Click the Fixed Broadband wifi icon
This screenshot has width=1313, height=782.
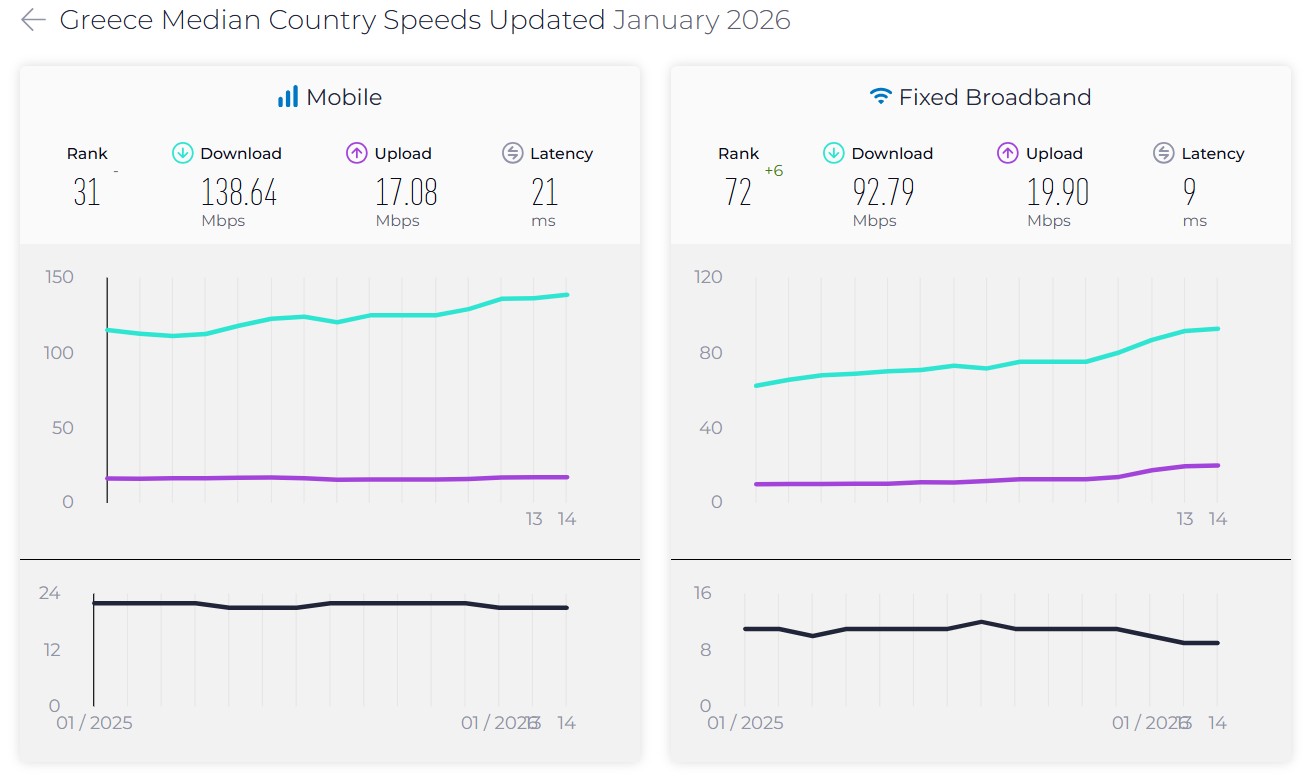[880, 97]
